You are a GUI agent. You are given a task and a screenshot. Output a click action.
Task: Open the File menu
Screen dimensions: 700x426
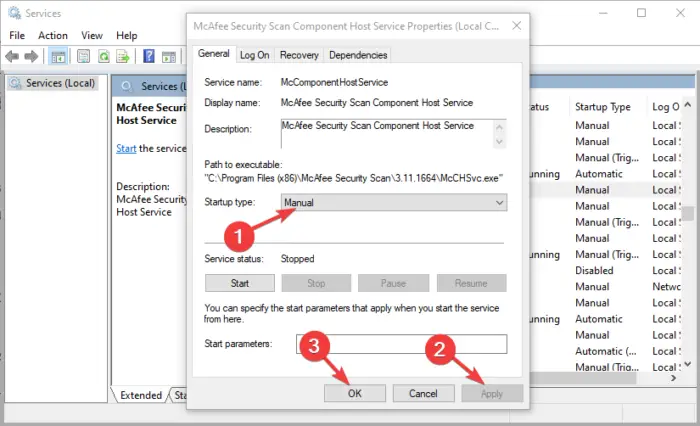coord(17,35)
